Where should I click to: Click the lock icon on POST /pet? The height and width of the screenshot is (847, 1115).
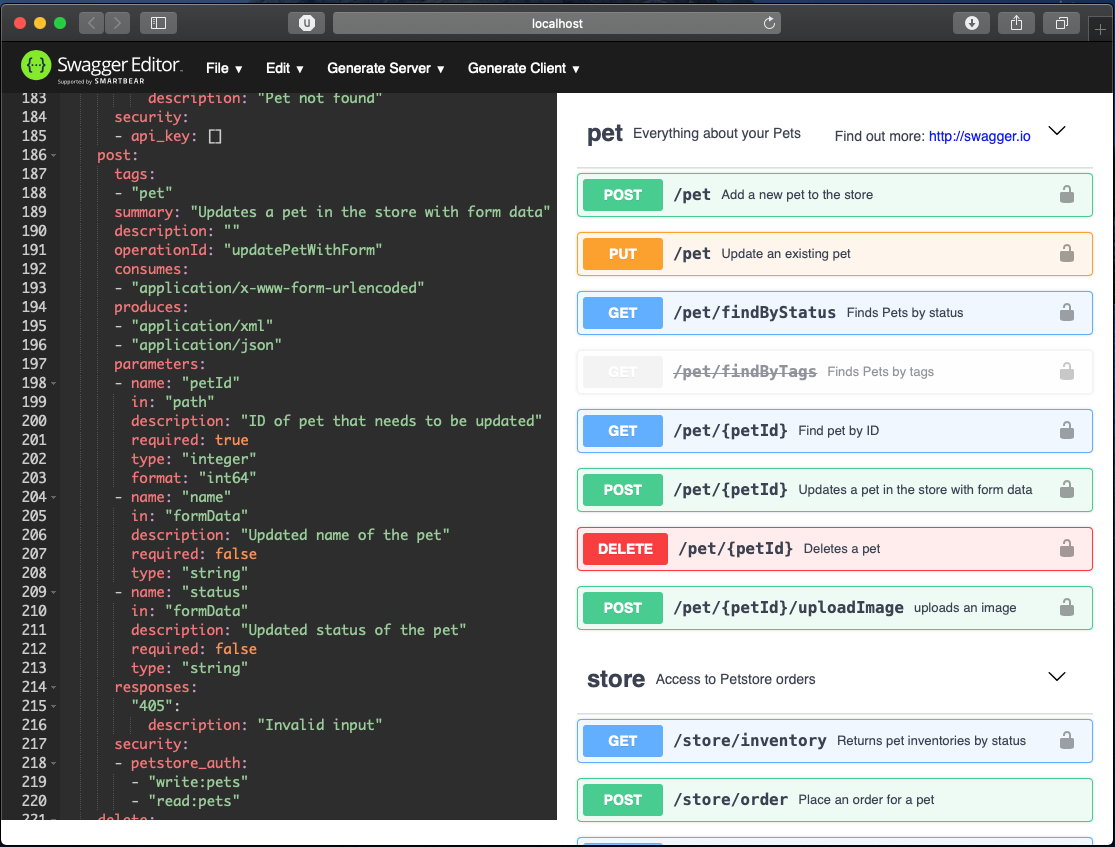click(1066, 195)
